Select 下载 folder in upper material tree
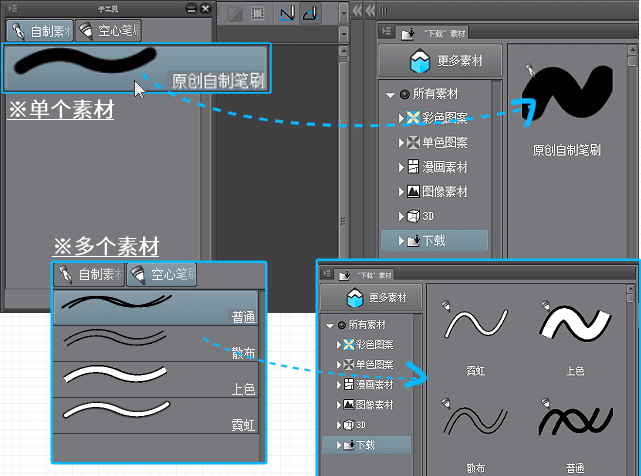 [434, 240]
